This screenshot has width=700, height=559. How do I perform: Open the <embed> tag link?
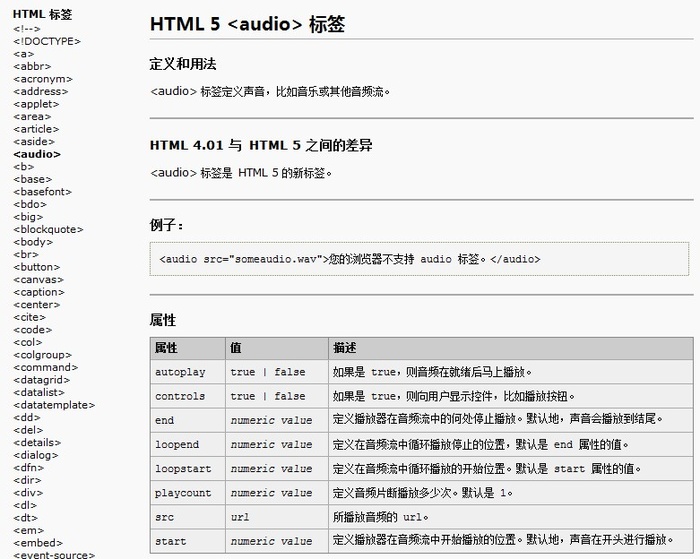pos(38,543)
